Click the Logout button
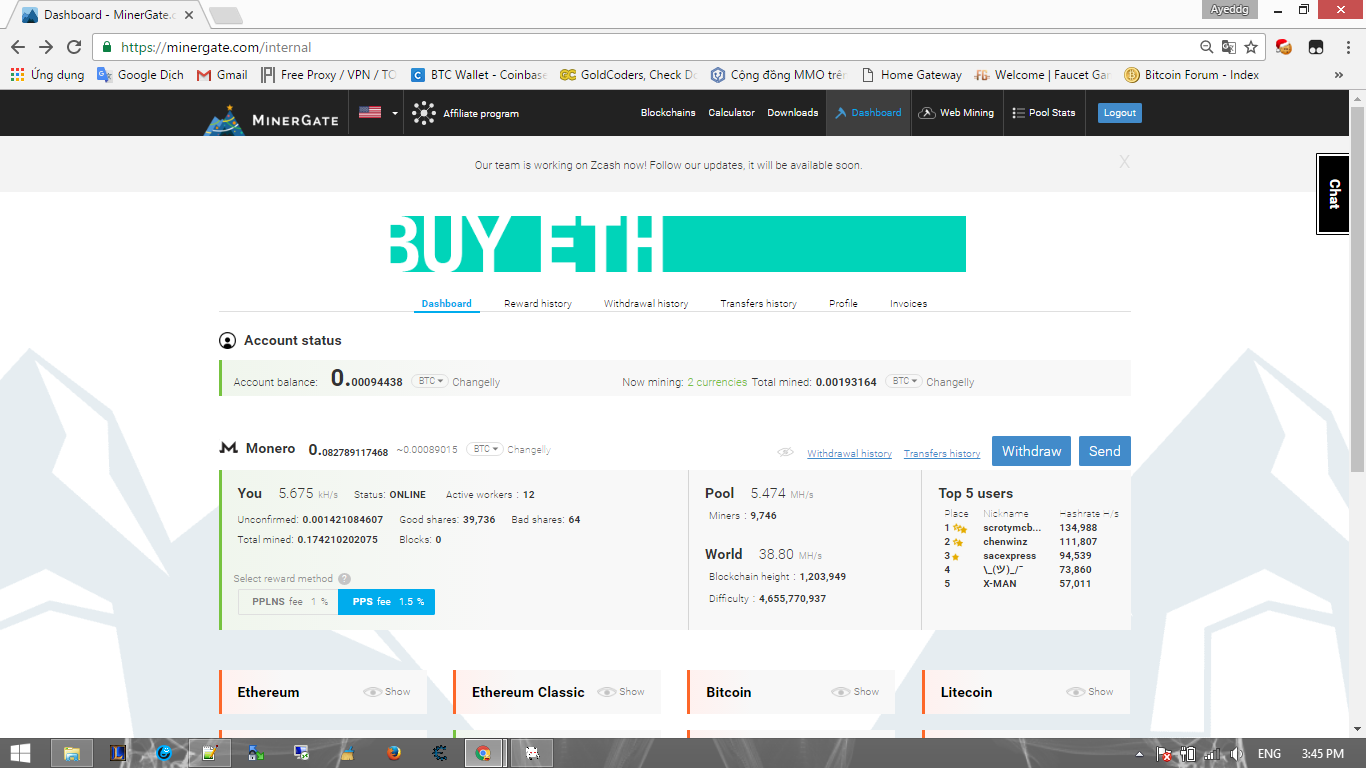The height and width of the screenshot is (768, 1366). pos(1120,113)
